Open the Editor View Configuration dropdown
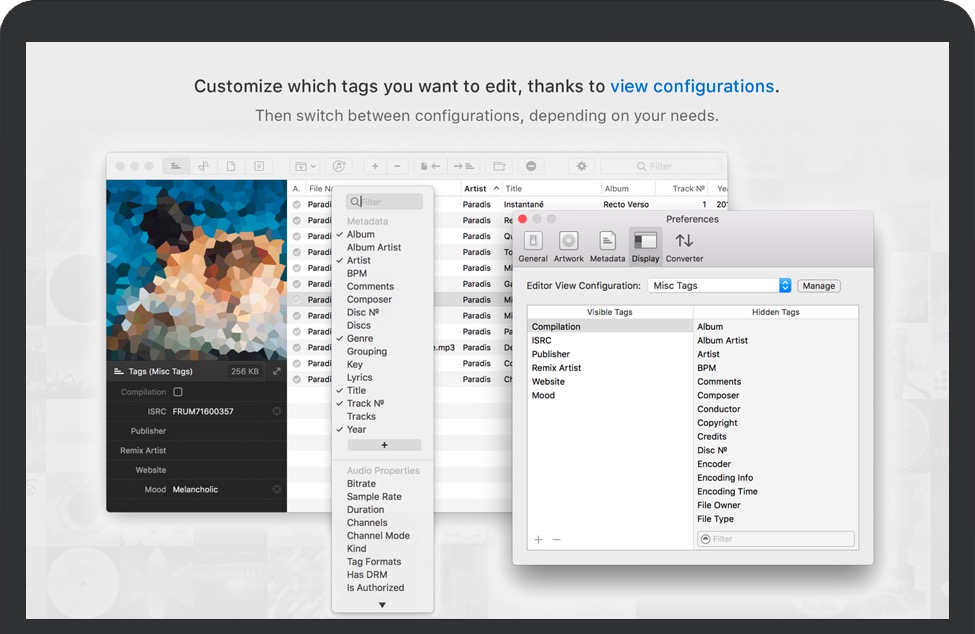 tap(785, 286)
